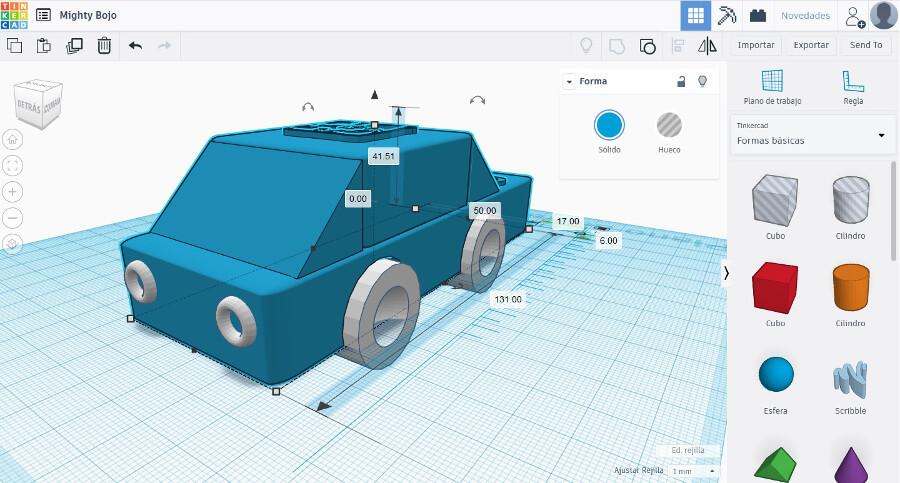The image size is (900, 483).
Task: Collapse the Forma panel arrow
Action: [569, 81]
